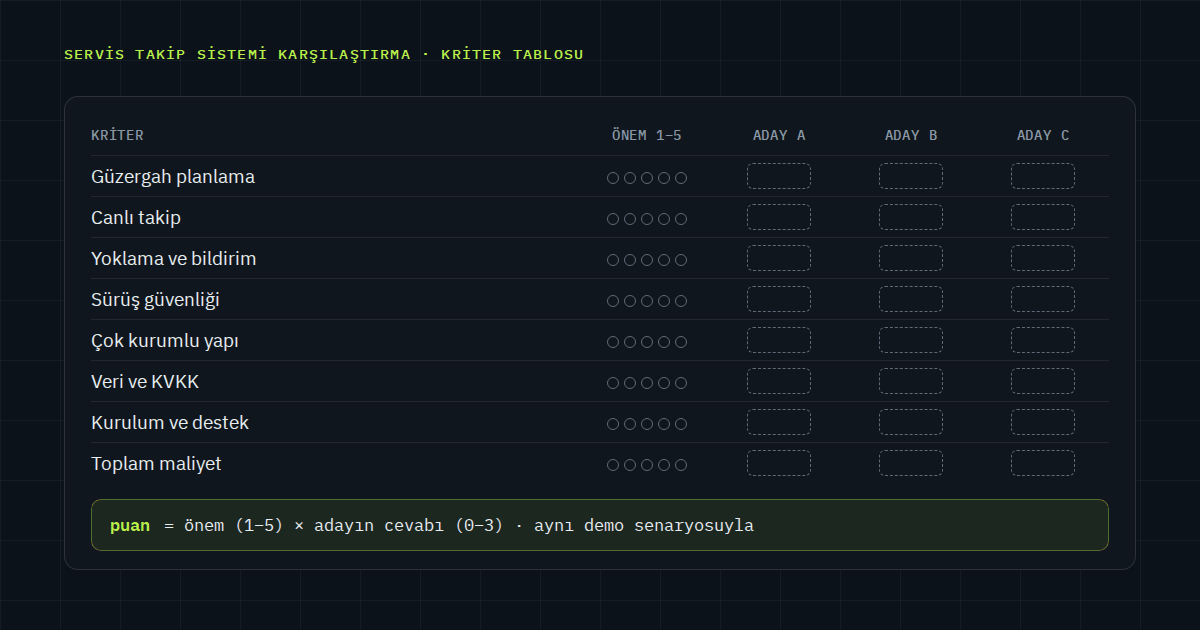Focus Aday B box for Toplam maliyet
1200x630 pixels.
911,463
